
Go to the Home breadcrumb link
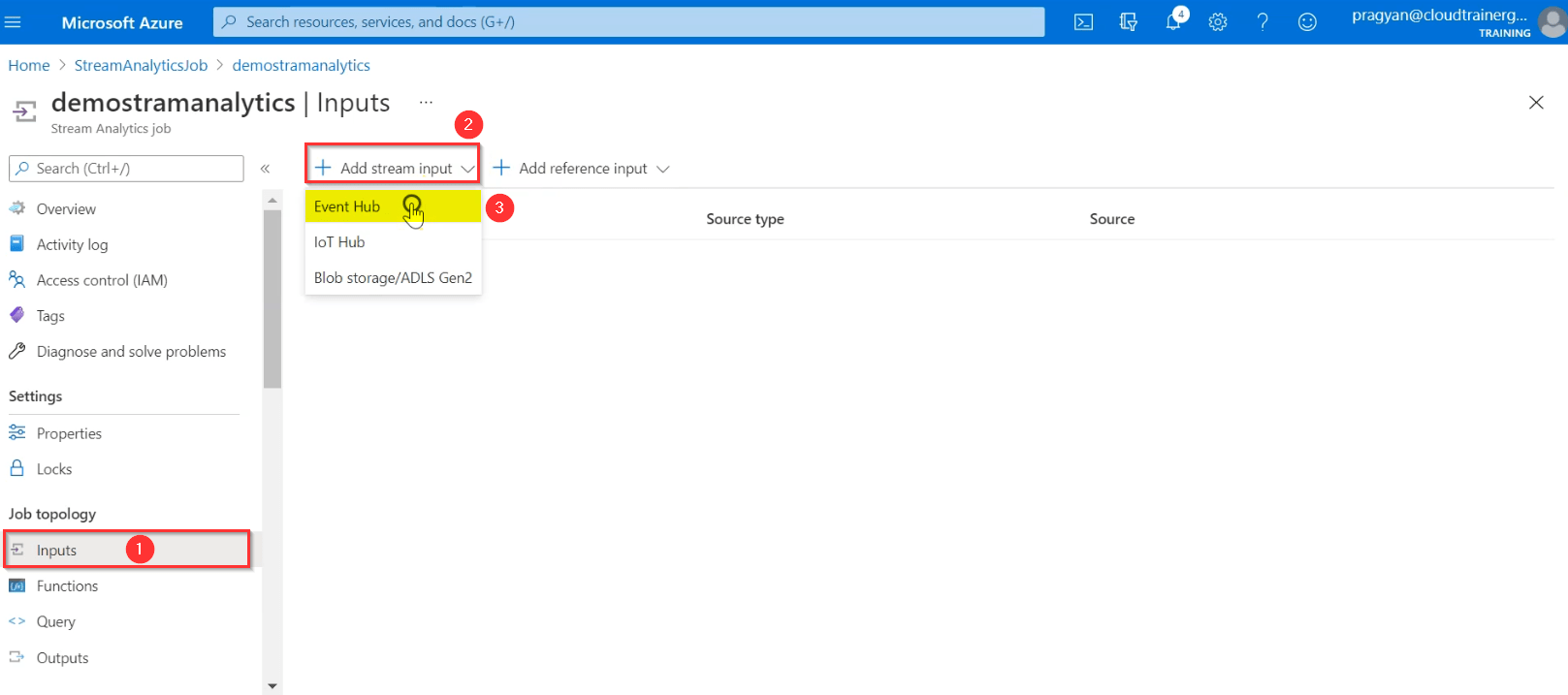click(x=29, y=66)
